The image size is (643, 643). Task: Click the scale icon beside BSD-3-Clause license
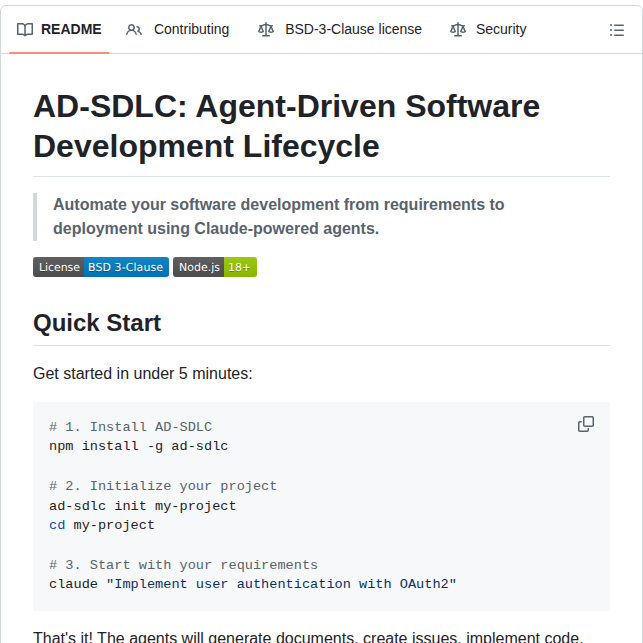[x=266, y=30]
